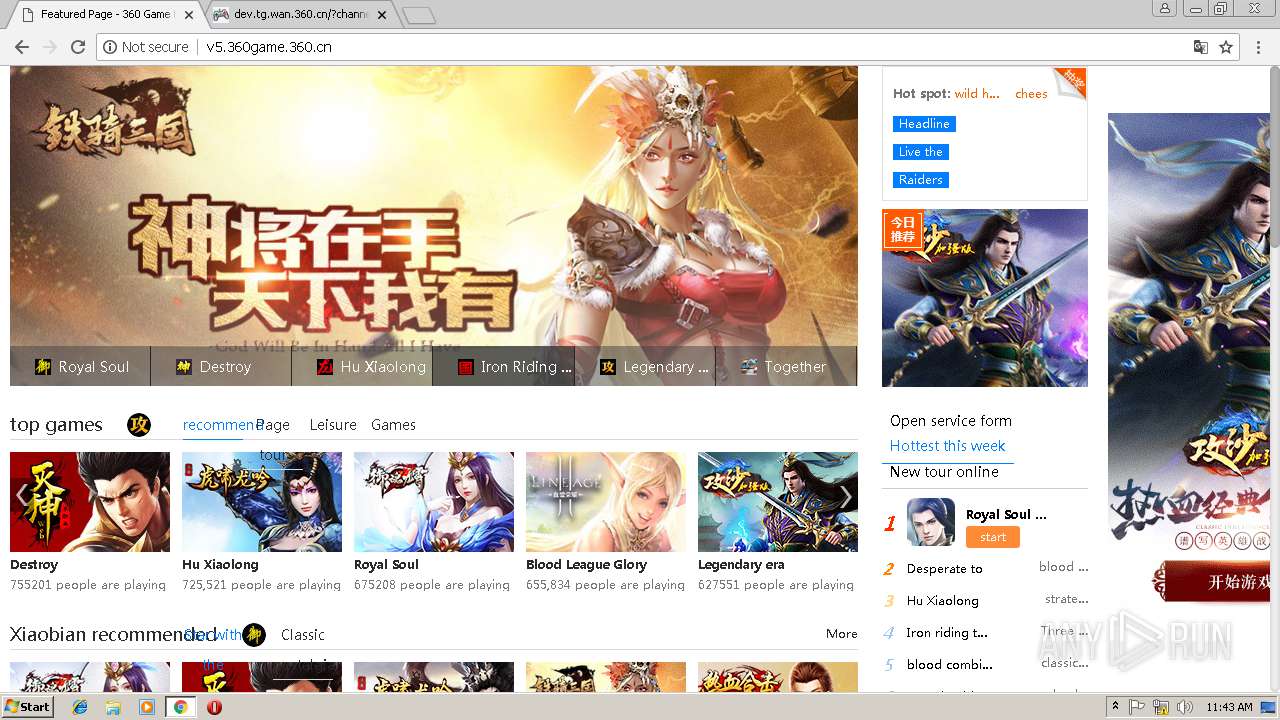Open the media player taskbar icon
The height and width of the screenshot is (720, 1280).
[147, 707]
